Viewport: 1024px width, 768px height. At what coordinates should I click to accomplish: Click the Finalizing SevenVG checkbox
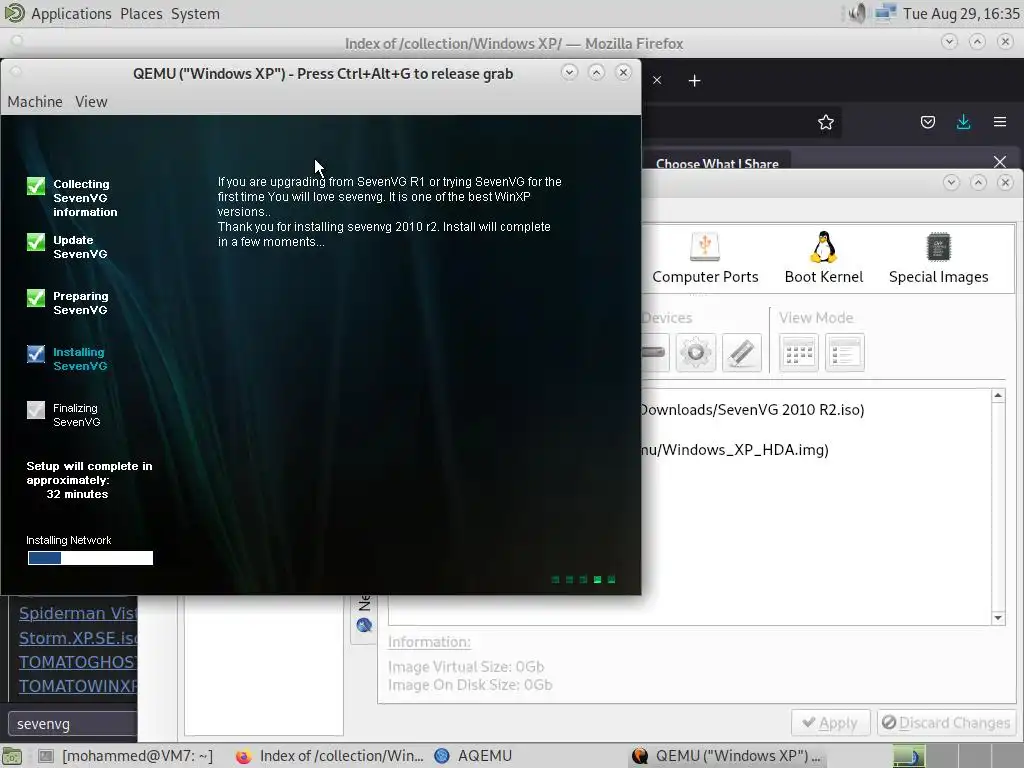(x=36, y=410)
